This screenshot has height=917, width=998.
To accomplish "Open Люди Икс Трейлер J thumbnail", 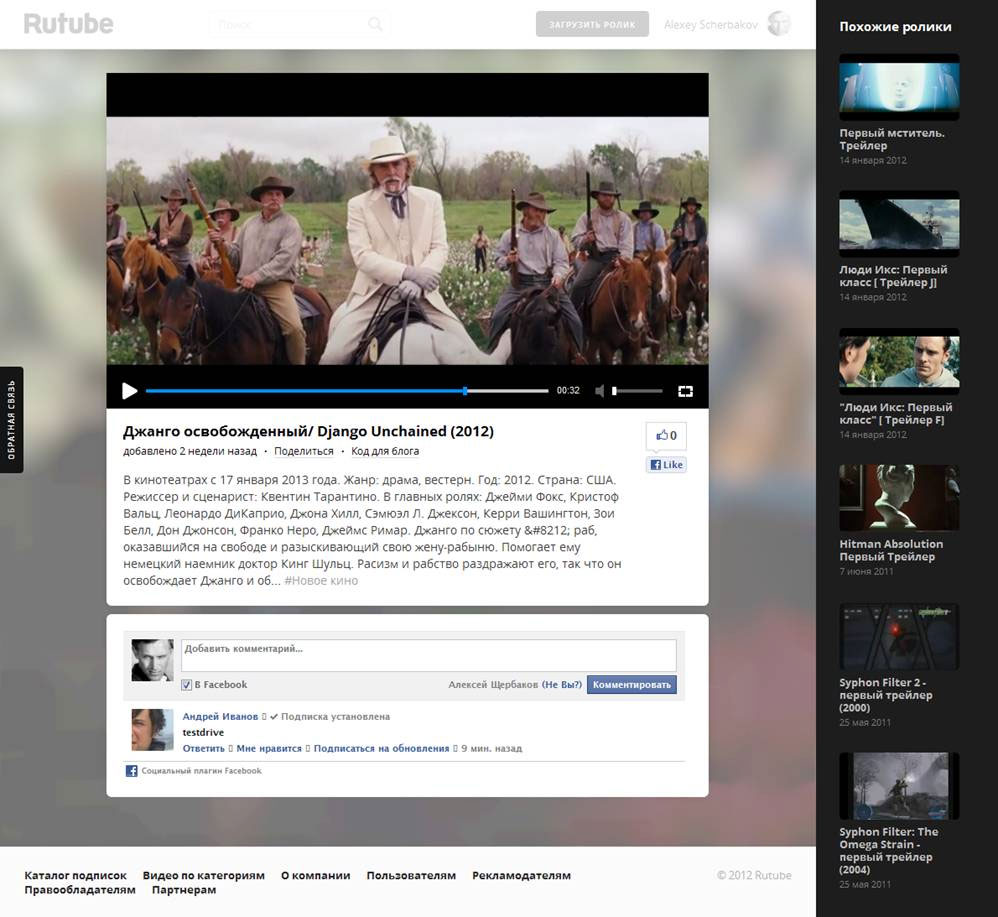I will (899, 224).
